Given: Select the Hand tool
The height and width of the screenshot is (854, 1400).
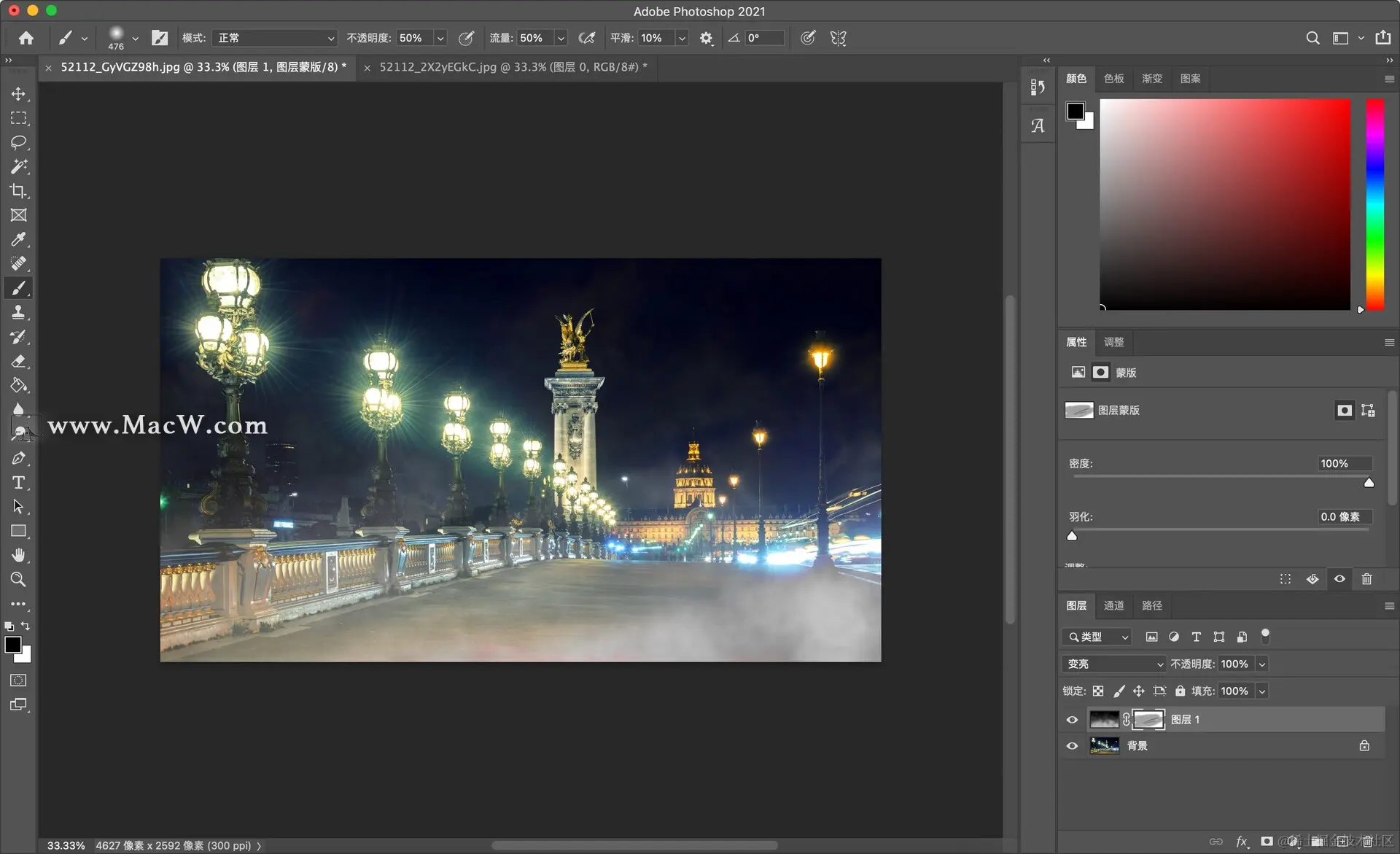Looking at the screenshot, I should (x=18, y=555).
